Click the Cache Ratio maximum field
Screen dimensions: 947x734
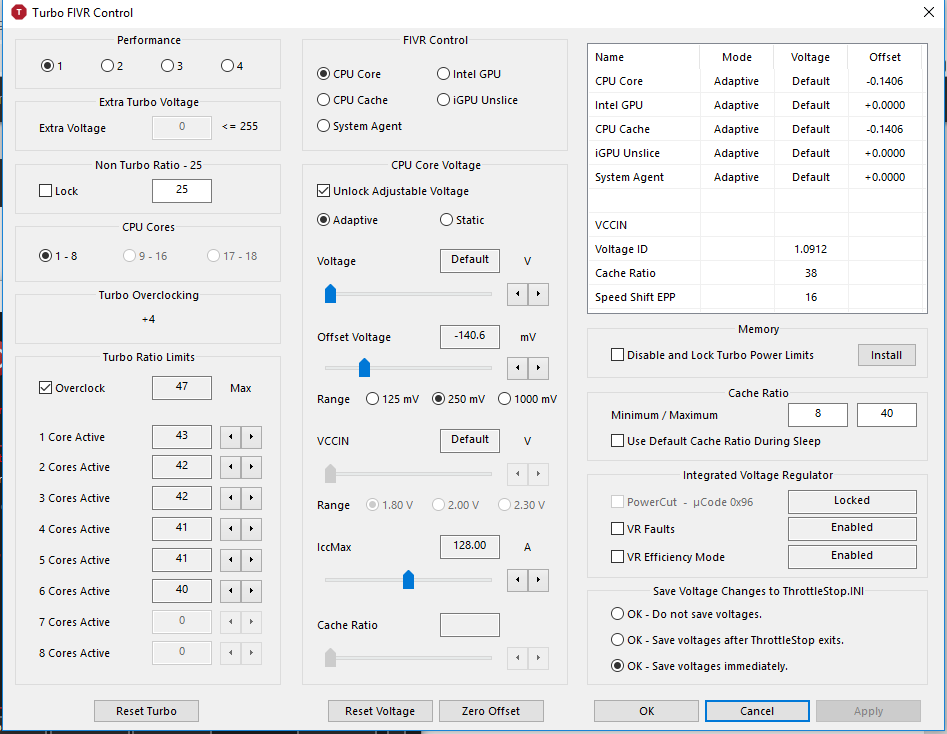[887, 414]
